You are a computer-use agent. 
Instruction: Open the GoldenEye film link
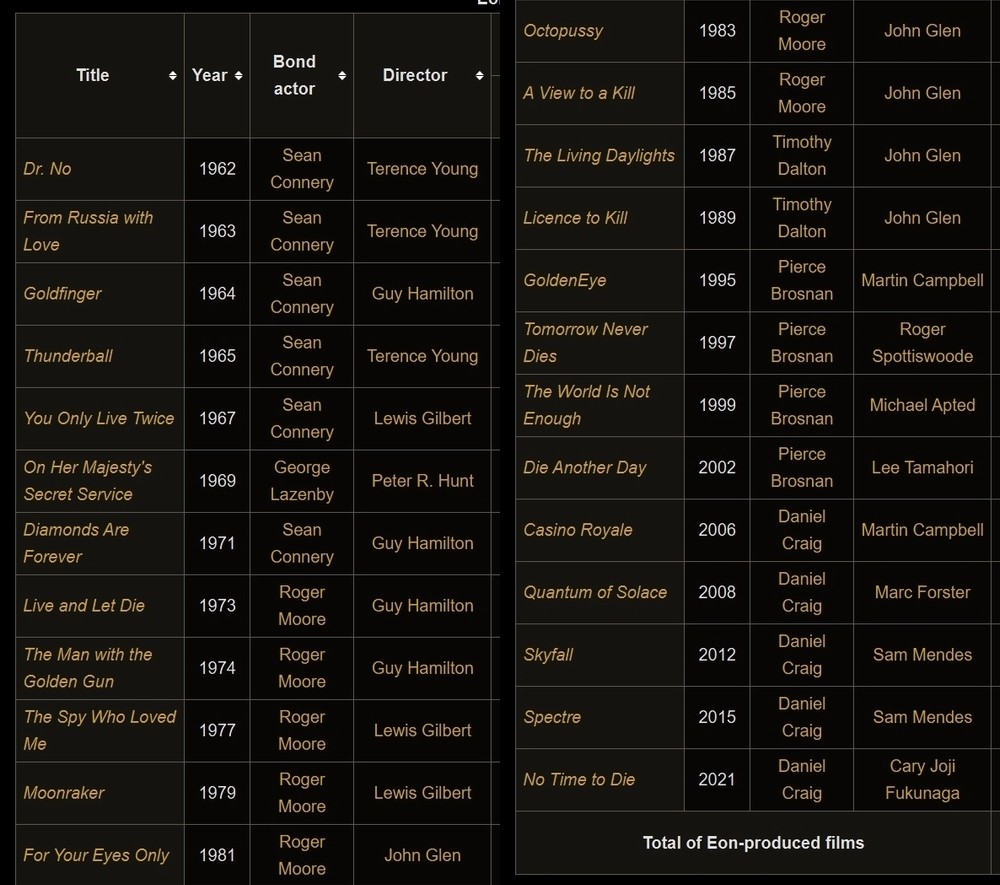coord(565,281)
